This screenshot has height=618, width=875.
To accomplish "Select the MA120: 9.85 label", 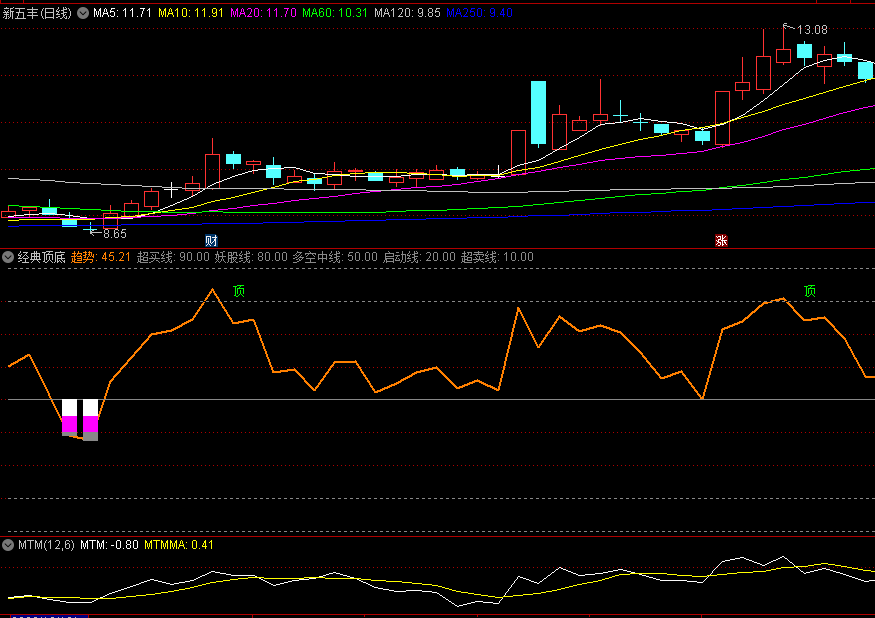I will [x=407, y=13].
